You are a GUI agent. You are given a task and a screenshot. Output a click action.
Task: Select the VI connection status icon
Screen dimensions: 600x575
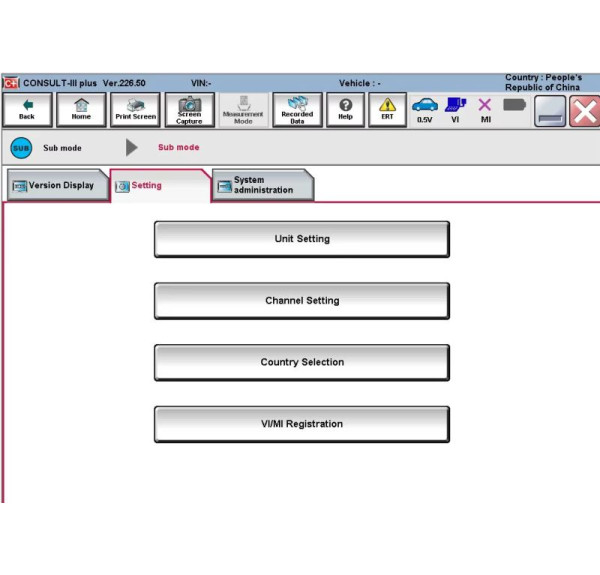pos(455,108)
